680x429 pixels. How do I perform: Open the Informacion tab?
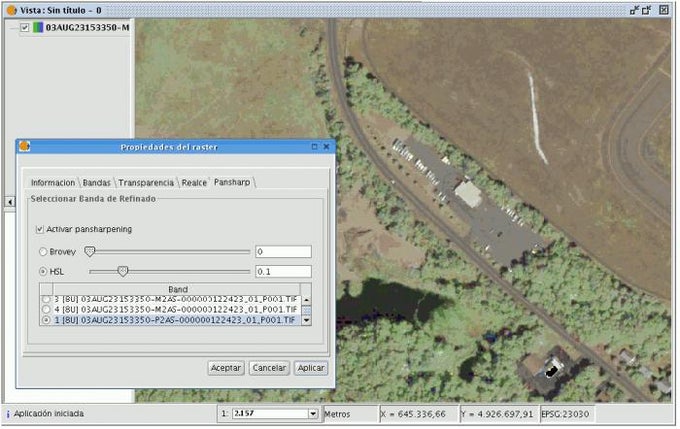coord(53,183)
